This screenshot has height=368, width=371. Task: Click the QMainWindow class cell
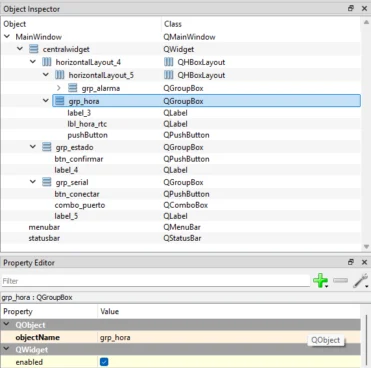189,37
